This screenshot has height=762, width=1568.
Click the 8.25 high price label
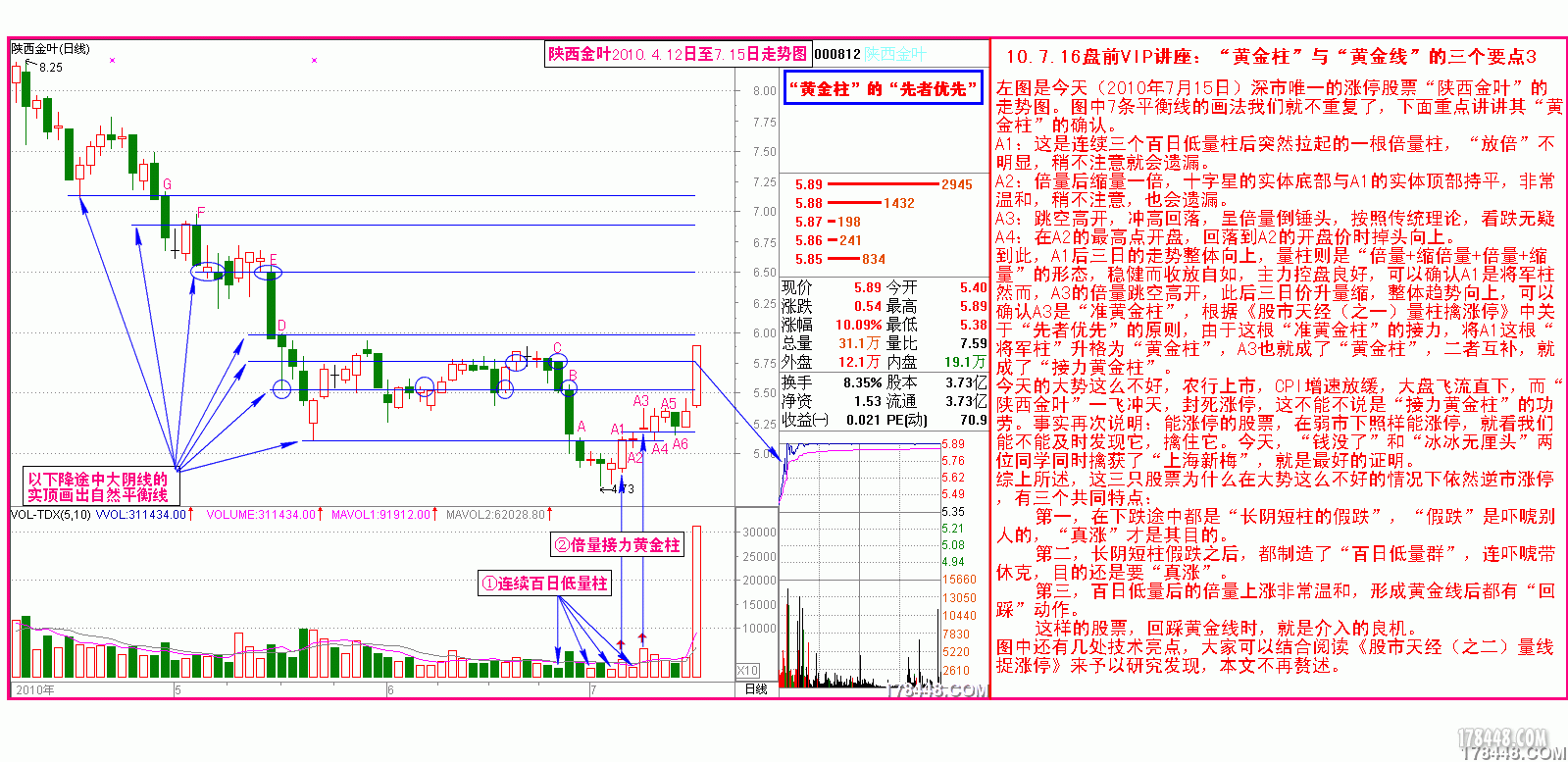coord(51,68)
